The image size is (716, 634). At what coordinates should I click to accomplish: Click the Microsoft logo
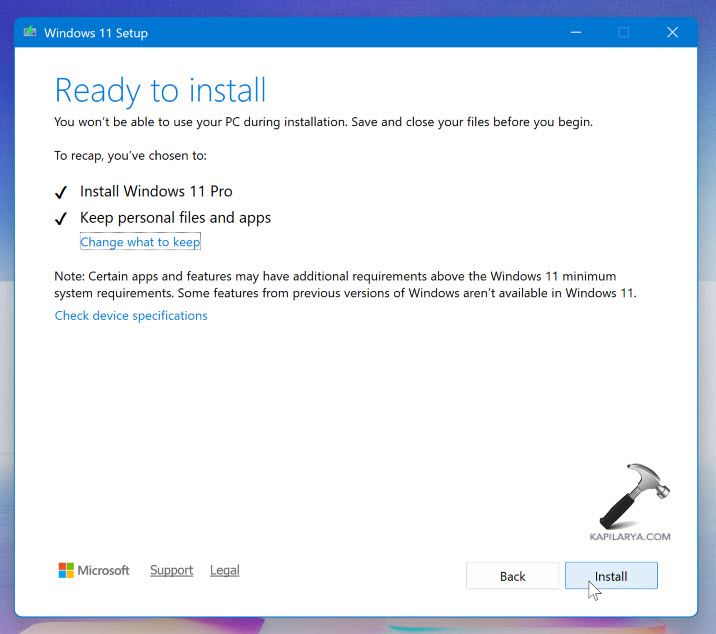[94, 570]
